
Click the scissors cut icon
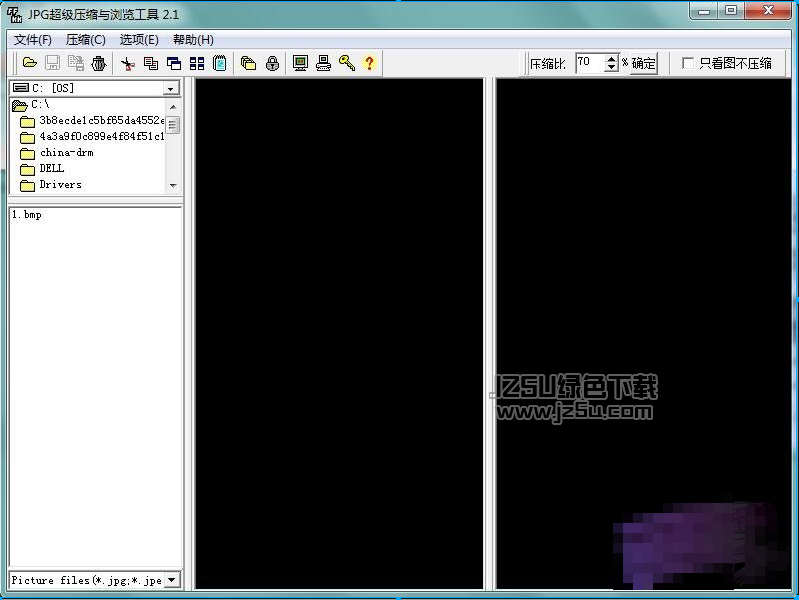click(128, 63)
